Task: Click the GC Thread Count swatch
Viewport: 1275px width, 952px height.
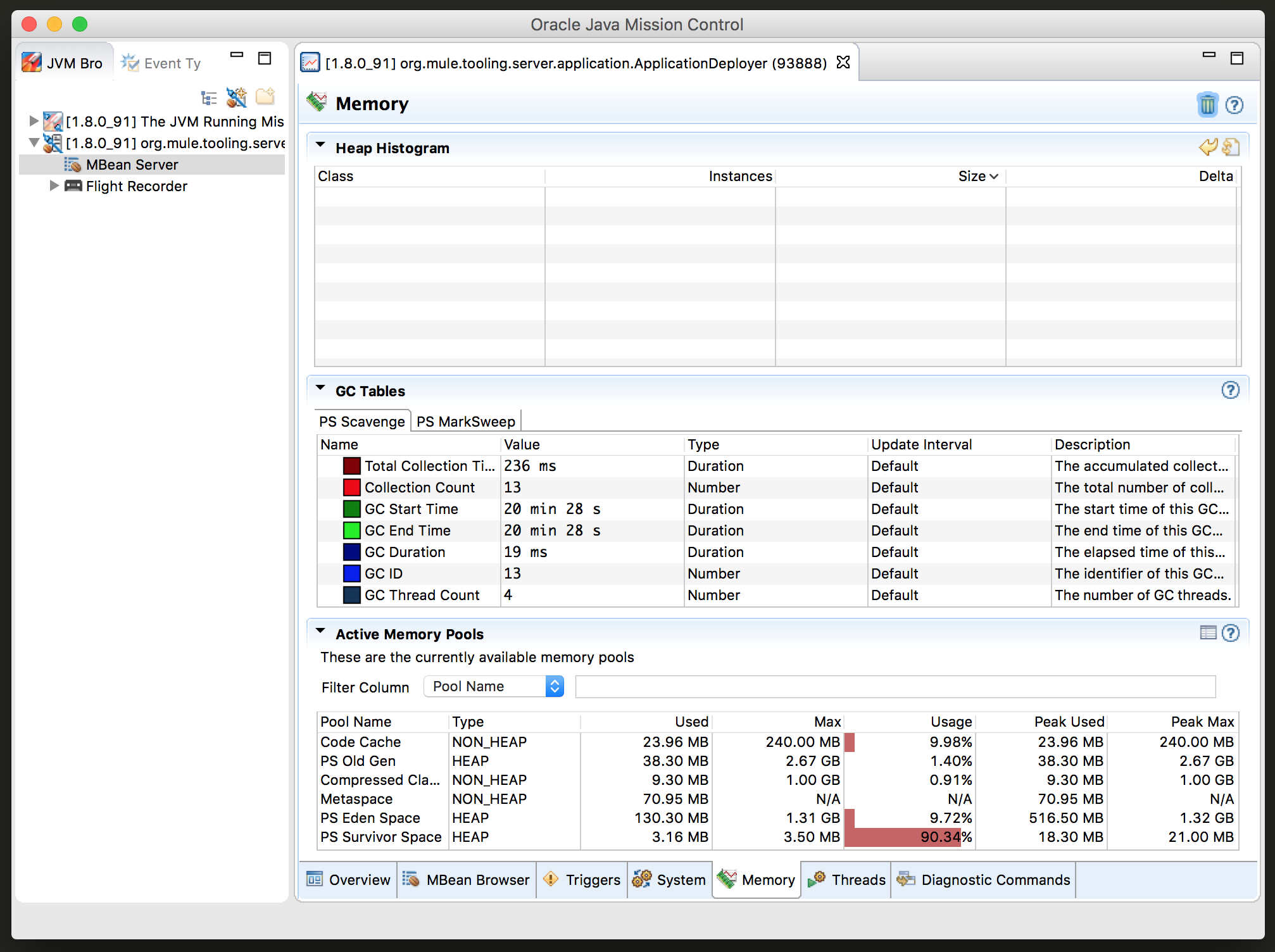Action: click(352, 595)
